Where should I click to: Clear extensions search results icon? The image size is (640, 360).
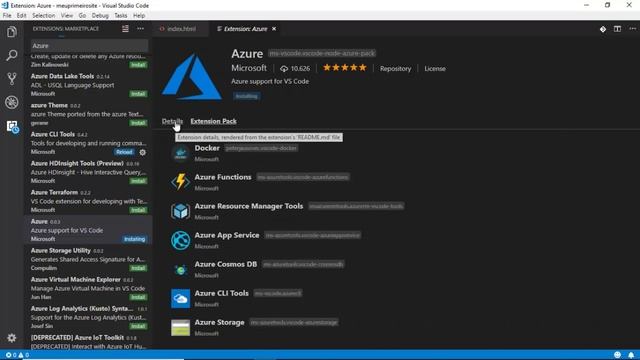tap(125, 29)
